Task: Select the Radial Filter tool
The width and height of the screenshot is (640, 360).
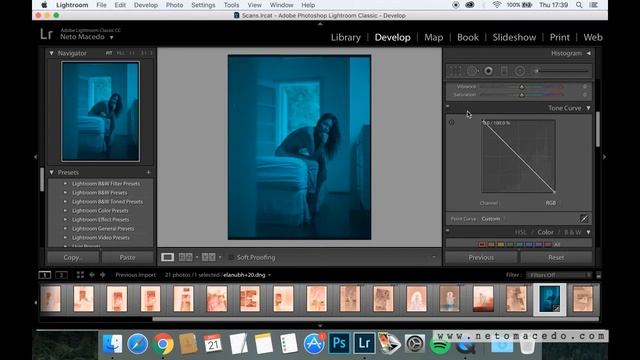Action: pos(520,71)
